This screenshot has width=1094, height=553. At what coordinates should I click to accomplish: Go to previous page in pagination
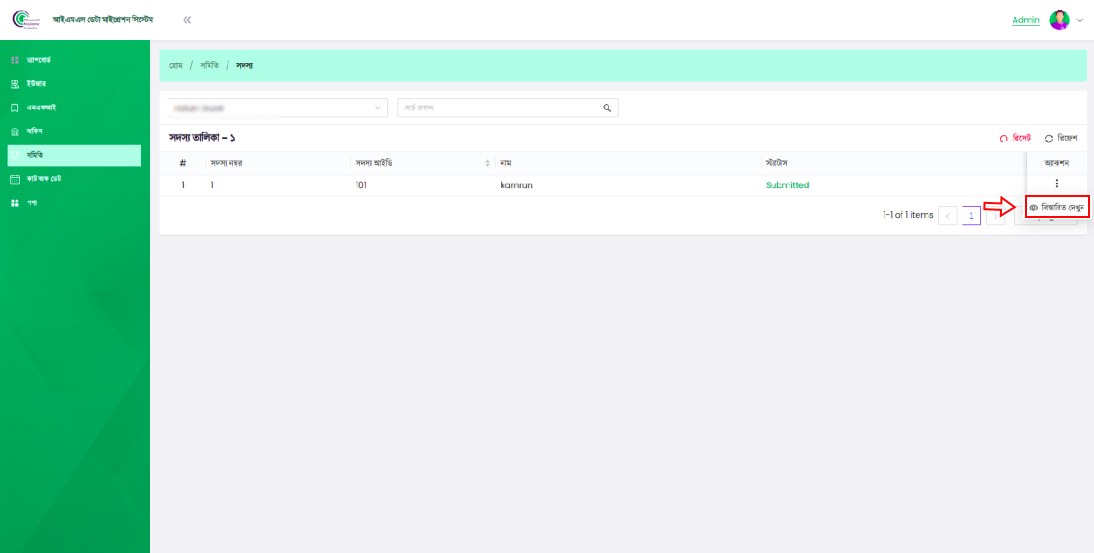tap(948, 215)
